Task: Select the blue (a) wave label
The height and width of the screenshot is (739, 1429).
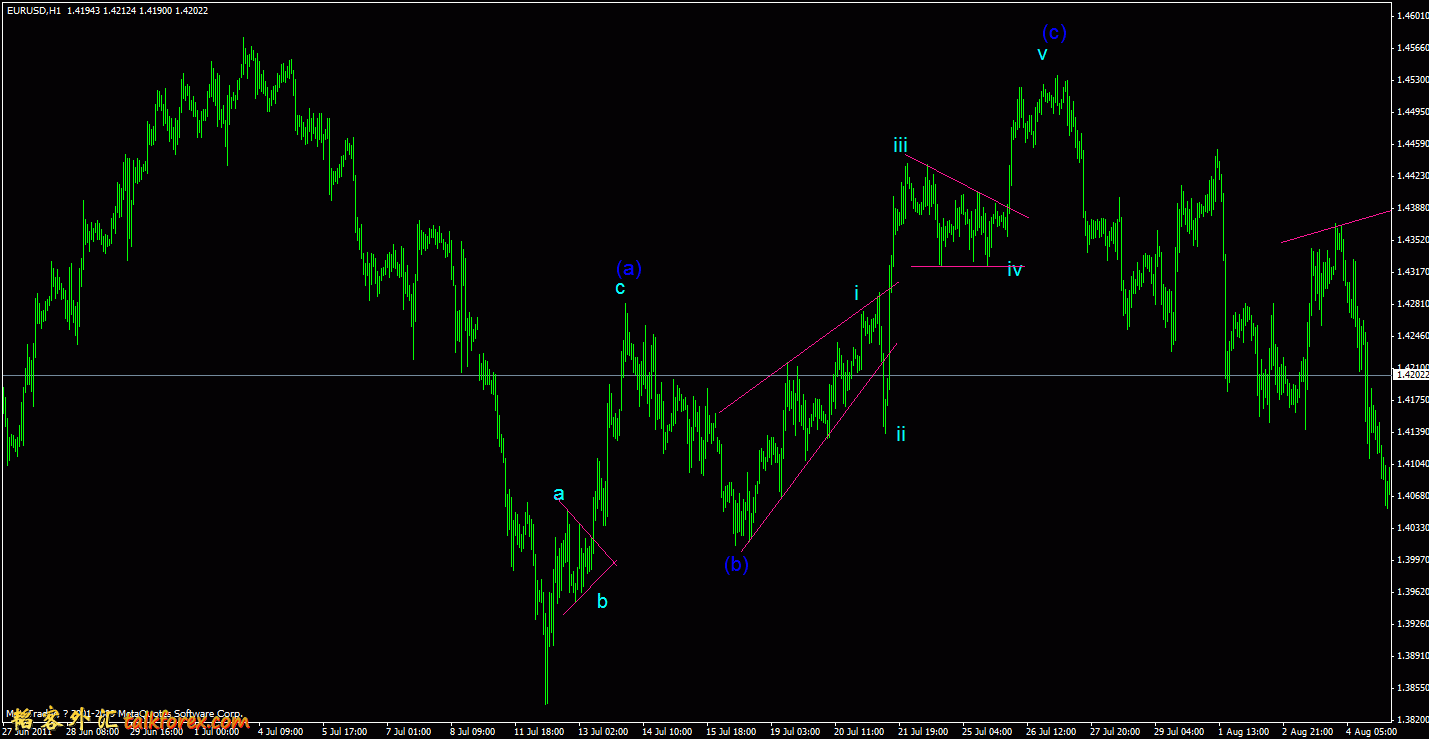Action: click(628, 268)
